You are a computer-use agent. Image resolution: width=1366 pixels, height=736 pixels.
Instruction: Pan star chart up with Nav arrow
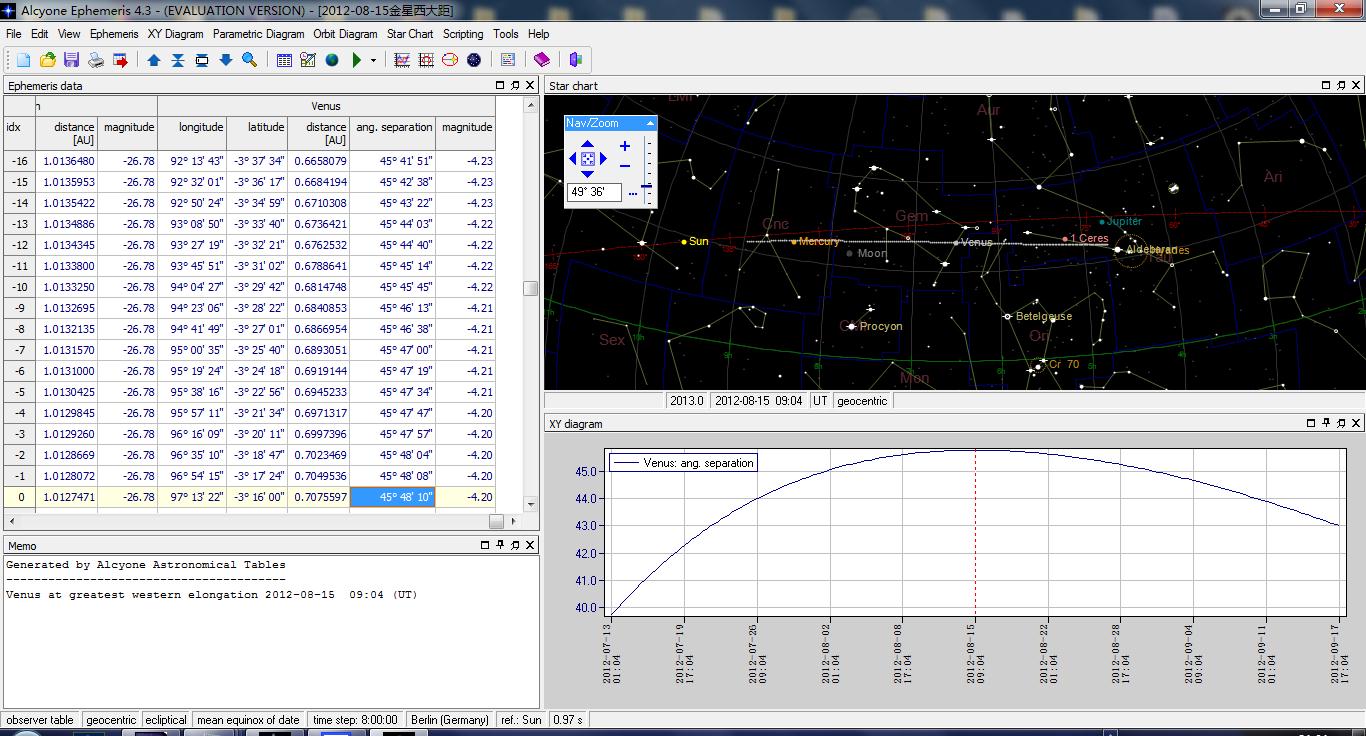[x=588, y=144]
